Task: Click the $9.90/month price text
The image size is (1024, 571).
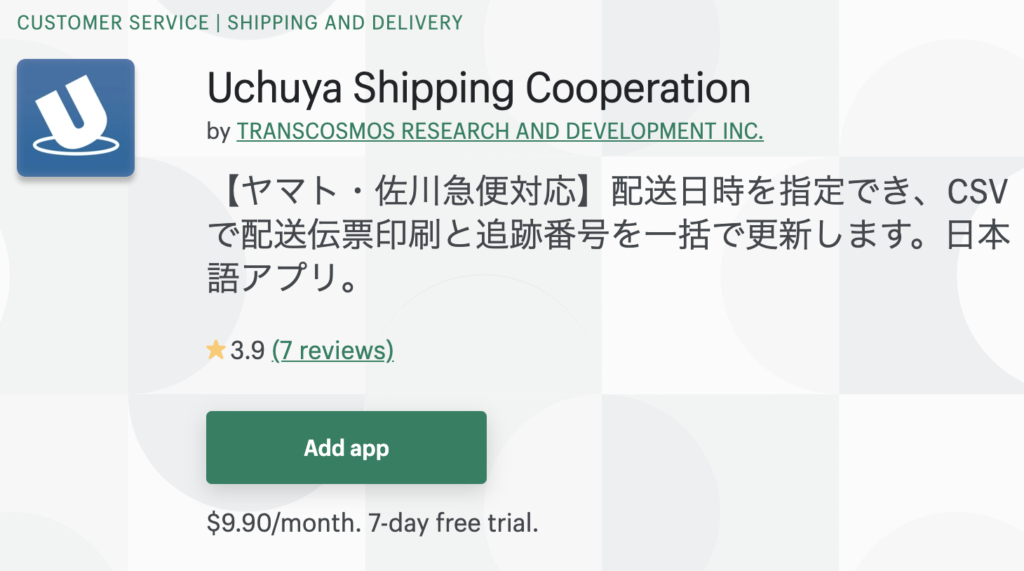Action: [x=278, y=523]
